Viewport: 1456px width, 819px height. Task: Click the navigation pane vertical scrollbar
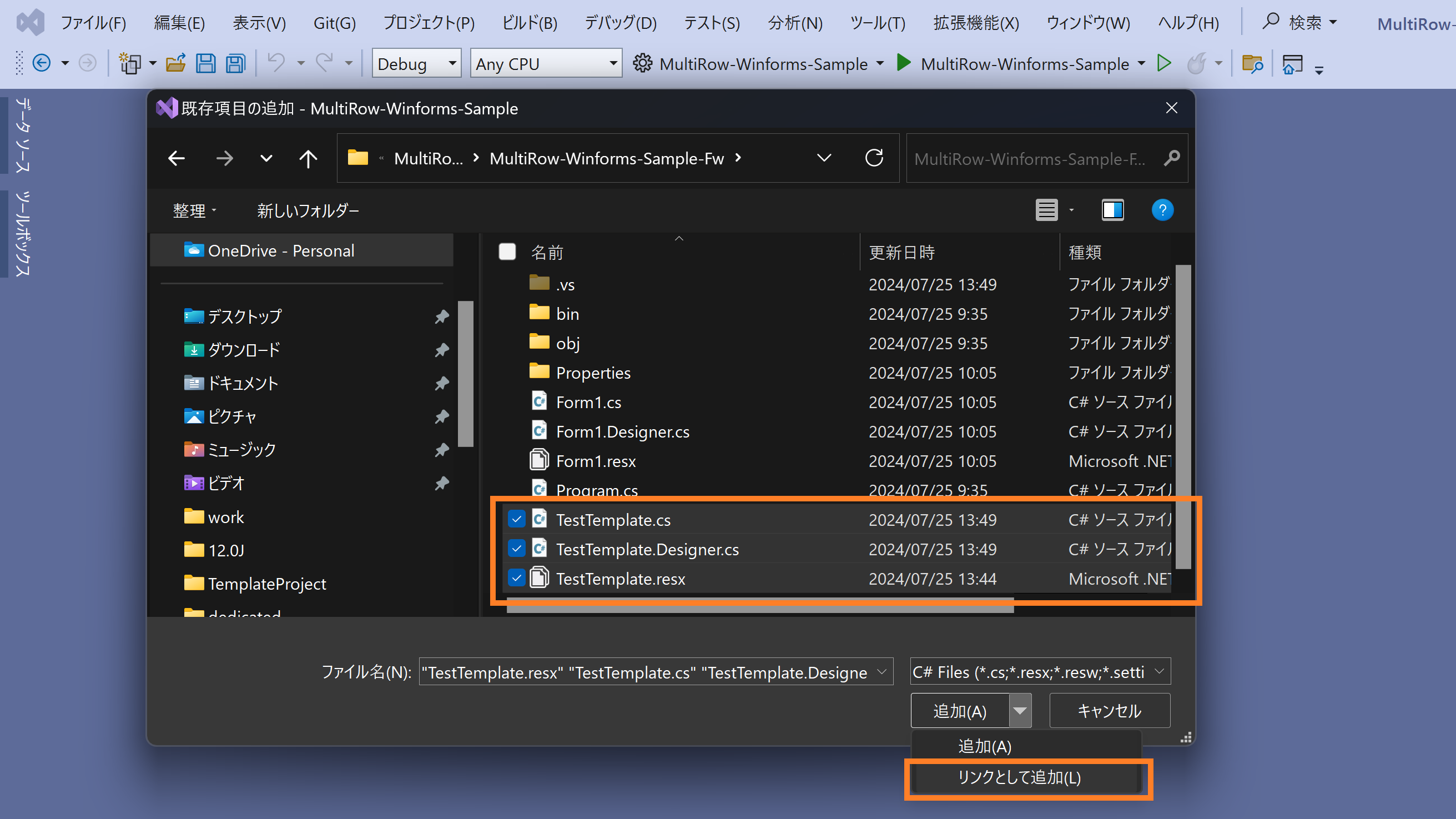pos(465,374)
